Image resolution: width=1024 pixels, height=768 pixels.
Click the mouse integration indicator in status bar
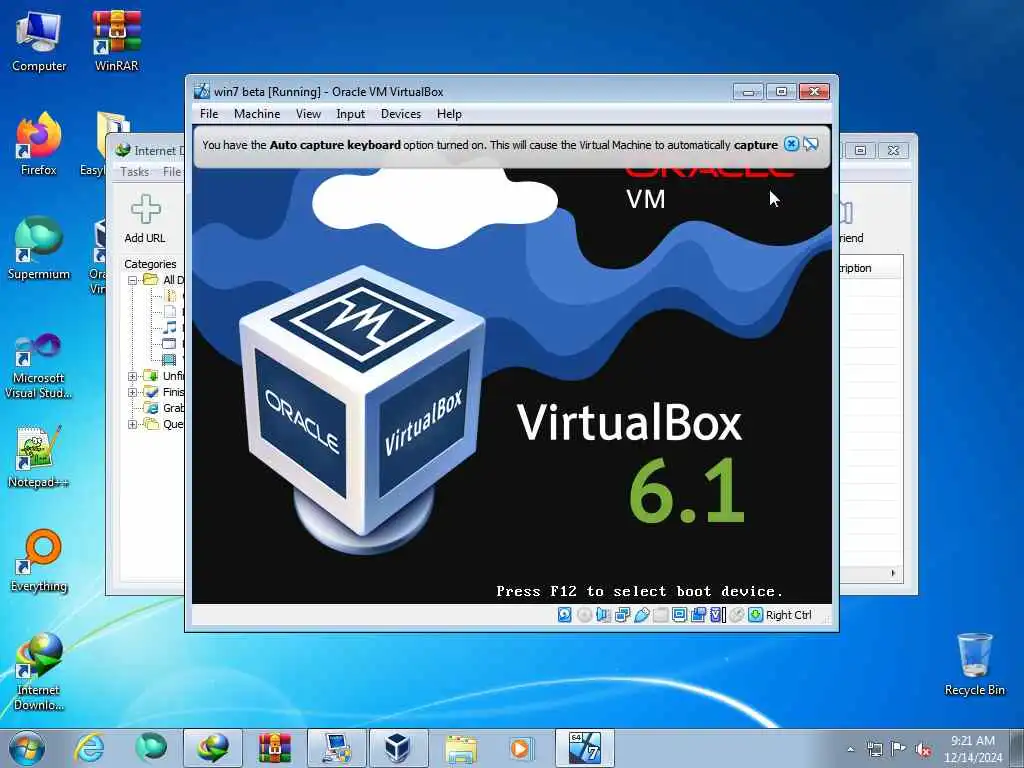[737, 615]
